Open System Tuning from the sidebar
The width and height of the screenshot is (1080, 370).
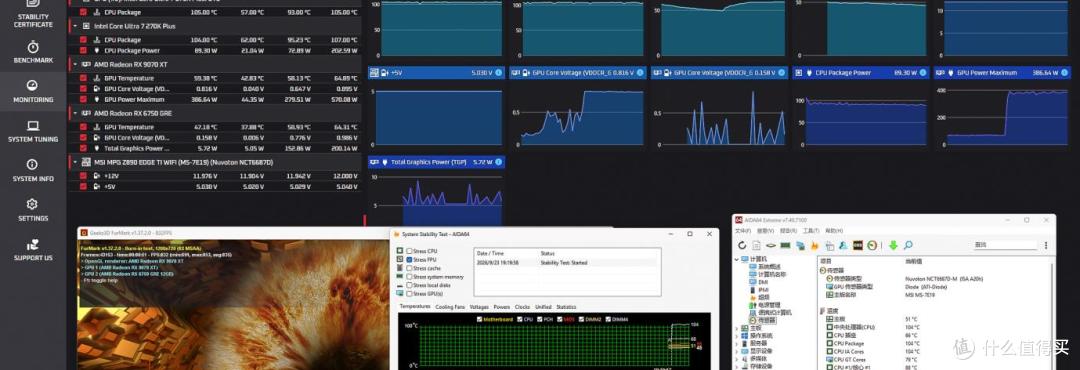pos(33,131)
